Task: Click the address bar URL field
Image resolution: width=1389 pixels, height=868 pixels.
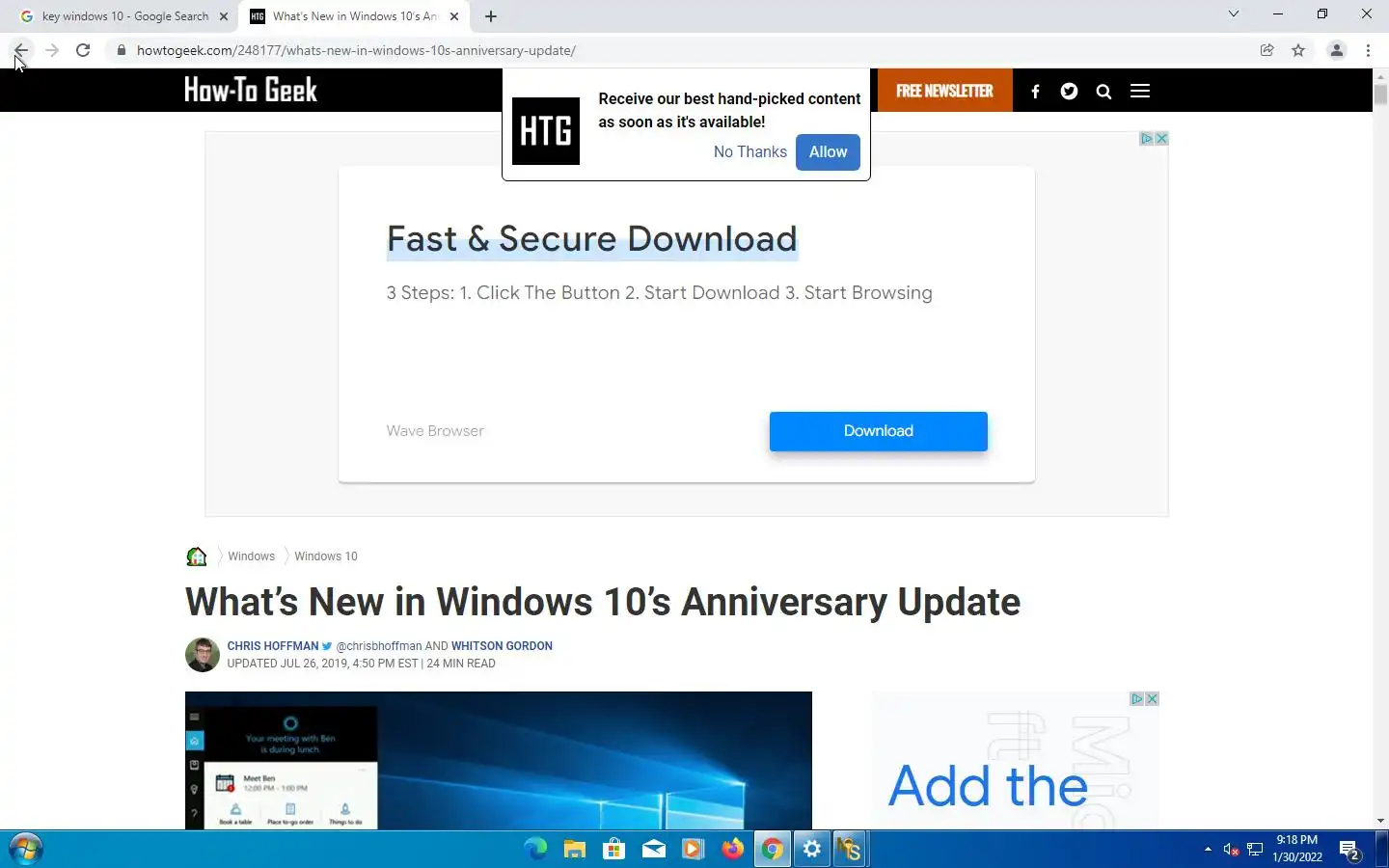Action: pos(675,50)
